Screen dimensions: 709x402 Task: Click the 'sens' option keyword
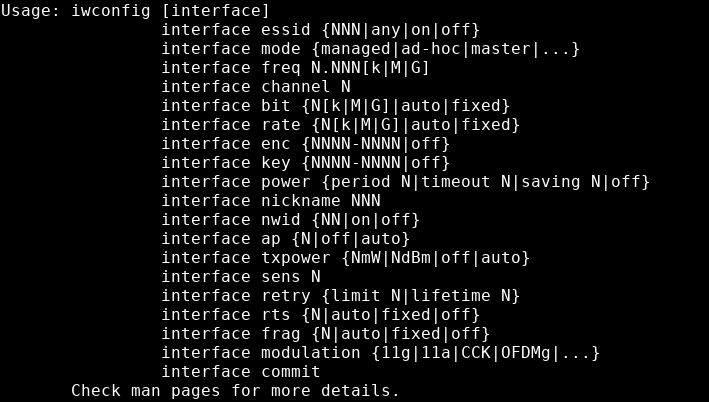click(280, 277)
